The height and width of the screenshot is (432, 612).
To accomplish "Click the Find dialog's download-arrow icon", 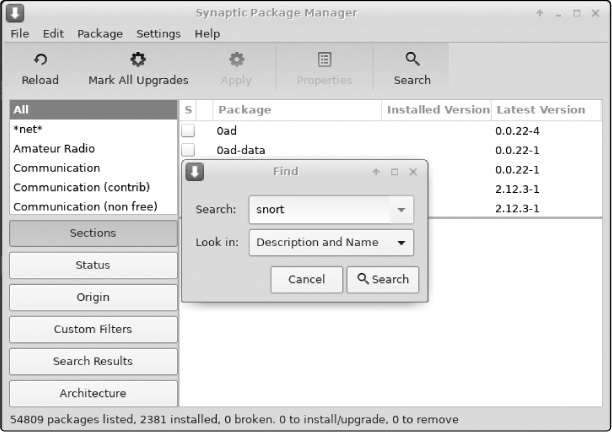I will [195, 172].
